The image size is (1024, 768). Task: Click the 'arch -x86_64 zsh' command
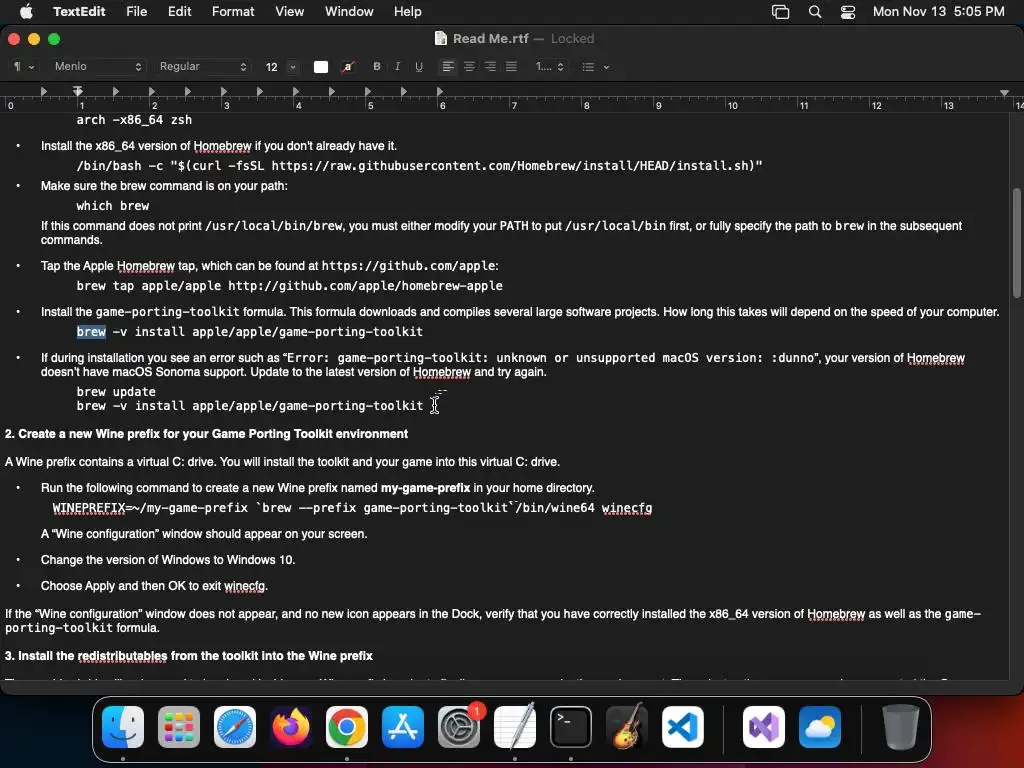click(x=134, y=120)
